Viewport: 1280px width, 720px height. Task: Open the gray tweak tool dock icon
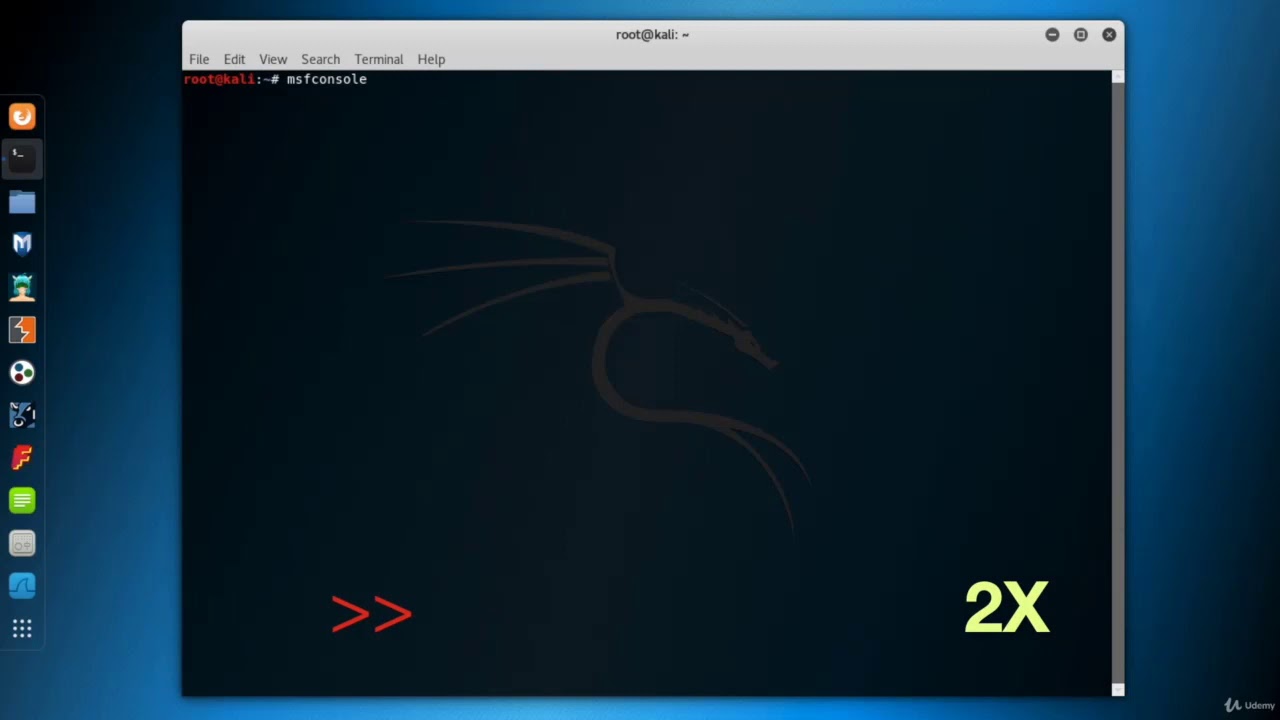(22, 543)
